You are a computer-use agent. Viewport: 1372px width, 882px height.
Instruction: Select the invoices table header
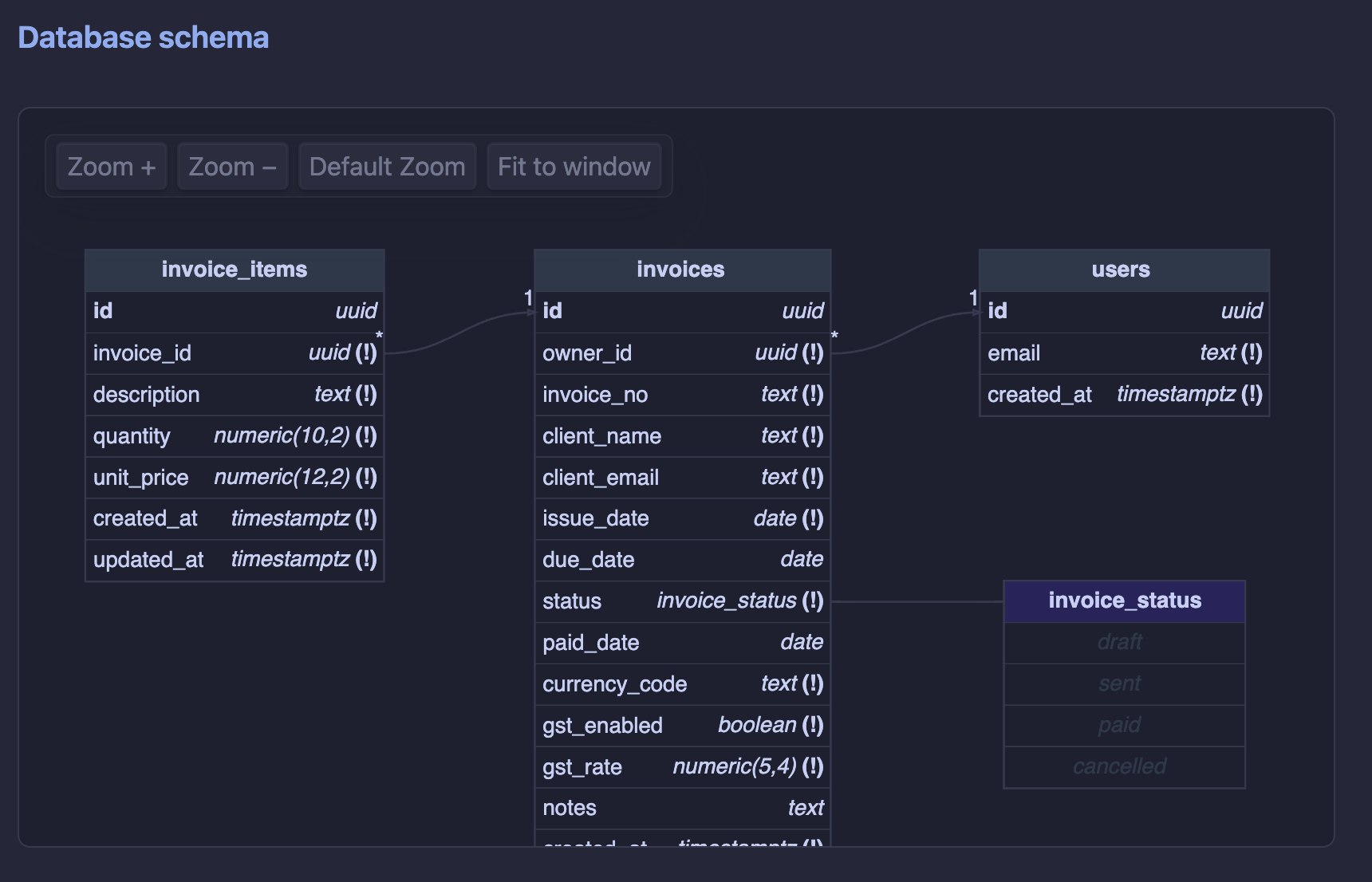tap(681, 270)
